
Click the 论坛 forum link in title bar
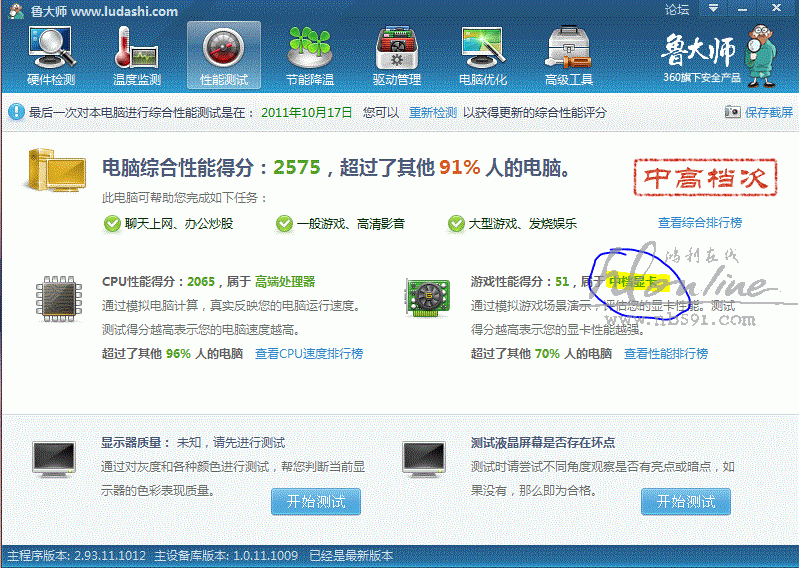pos(676,9)
